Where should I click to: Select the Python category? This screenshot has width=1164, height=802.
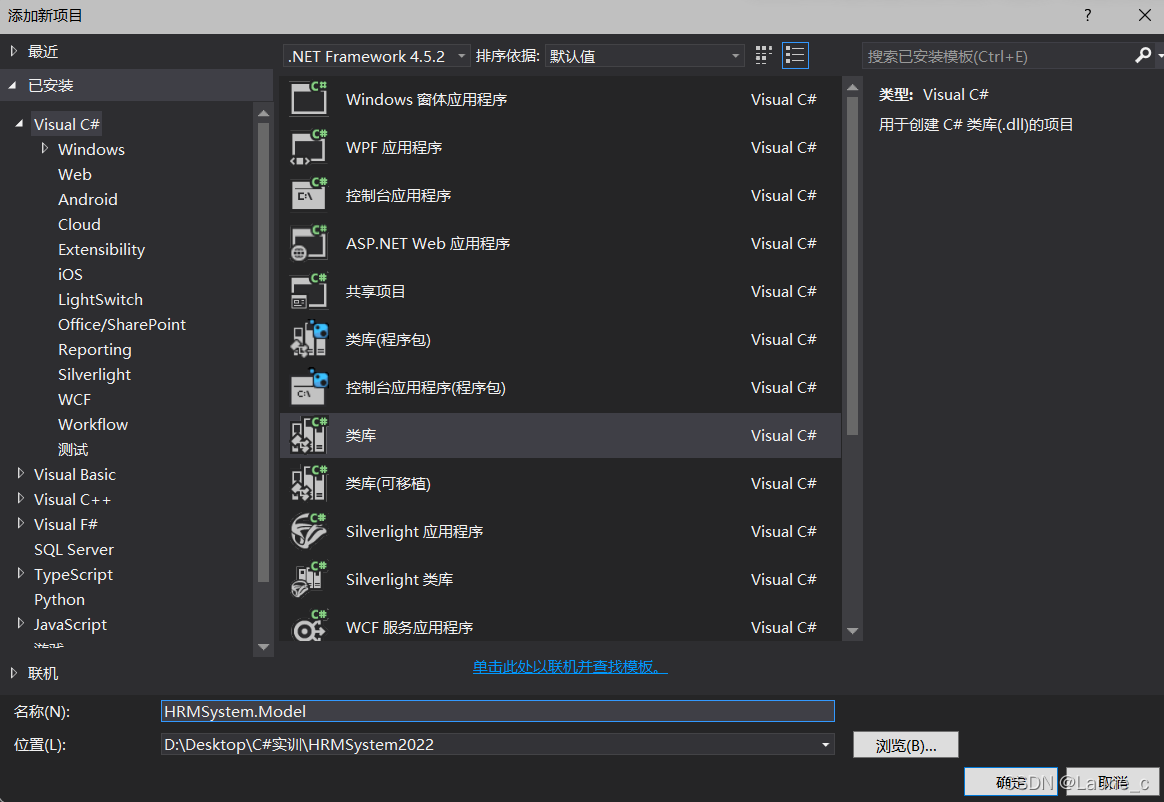59,599
